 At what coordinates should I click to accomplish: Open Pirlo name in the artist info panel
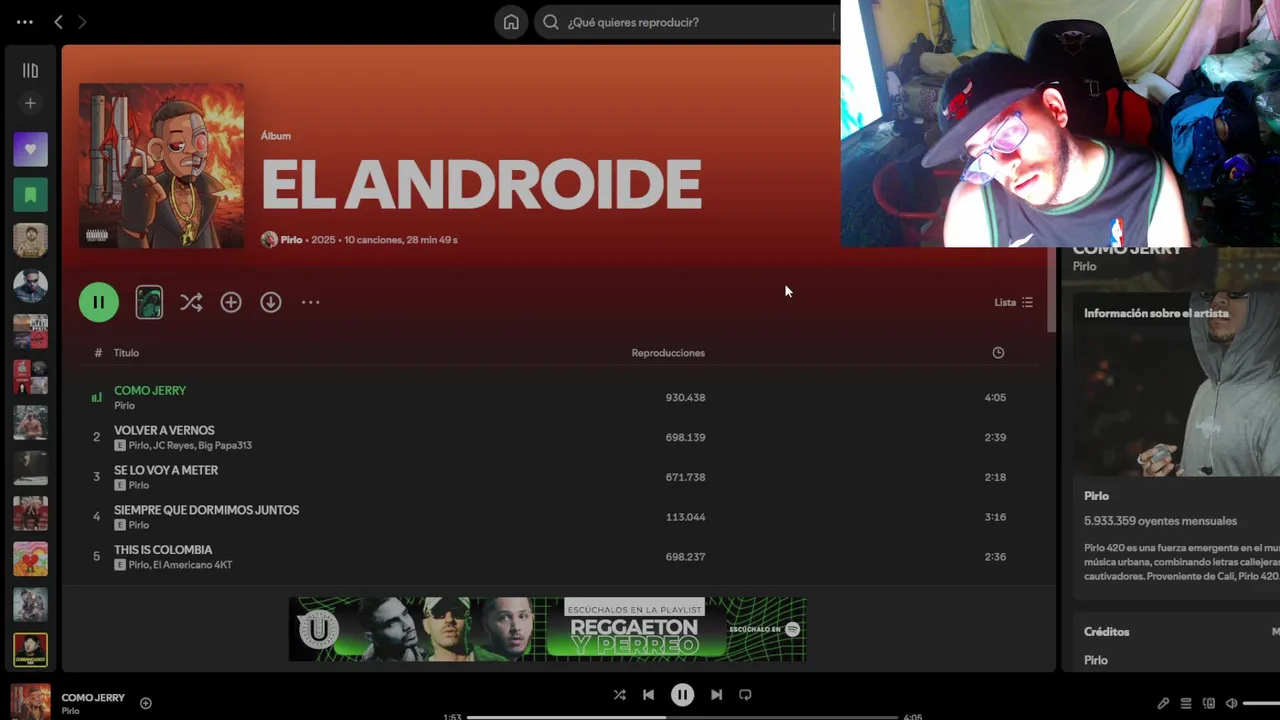coord(1096,496)
